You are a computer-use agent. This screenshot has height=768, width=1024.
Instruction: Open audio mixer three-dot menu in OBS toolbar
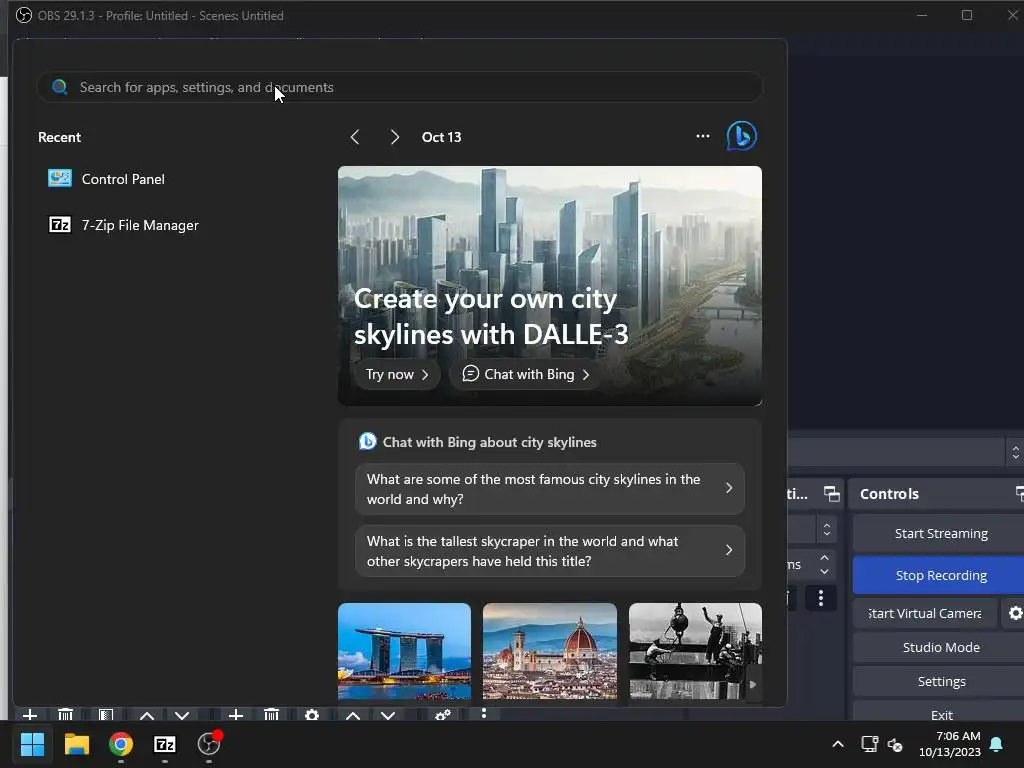click(484, 714)
